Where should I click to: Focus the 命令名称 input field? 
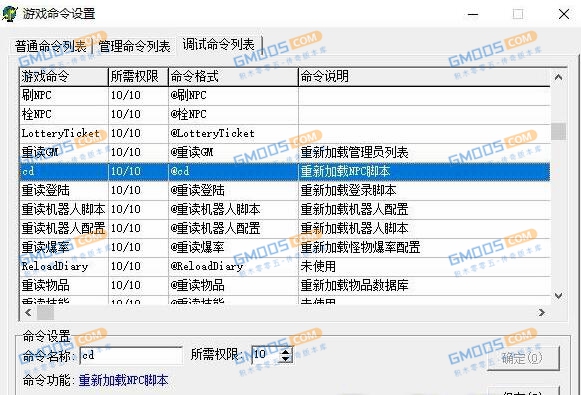(x=131, y=356)
